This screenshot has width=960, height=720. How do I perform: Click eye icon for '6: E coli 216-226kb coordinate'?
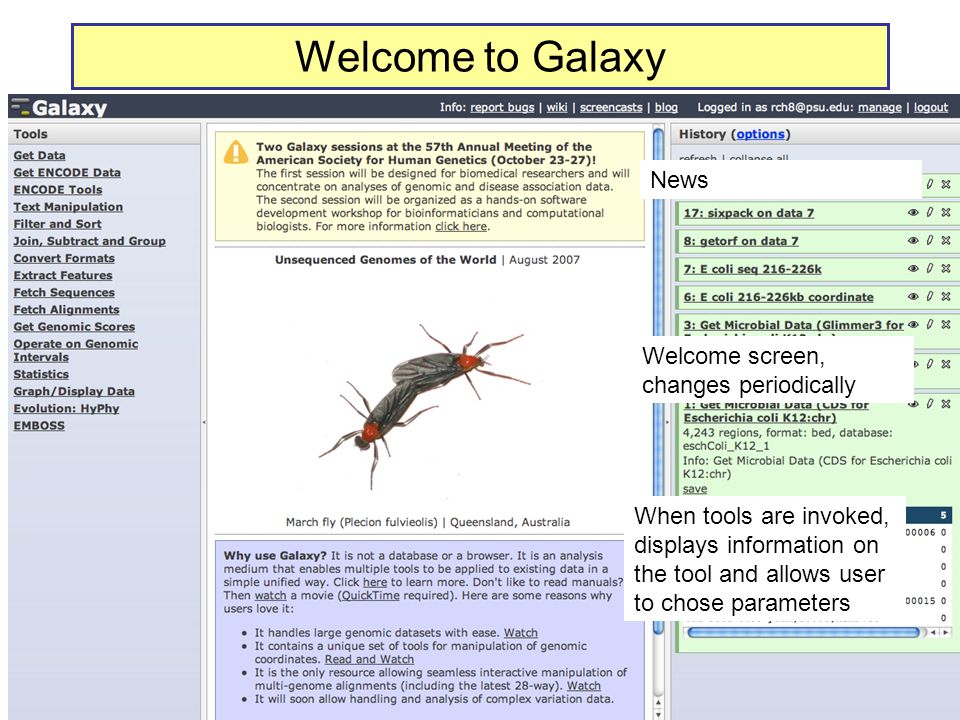[913, 297]
